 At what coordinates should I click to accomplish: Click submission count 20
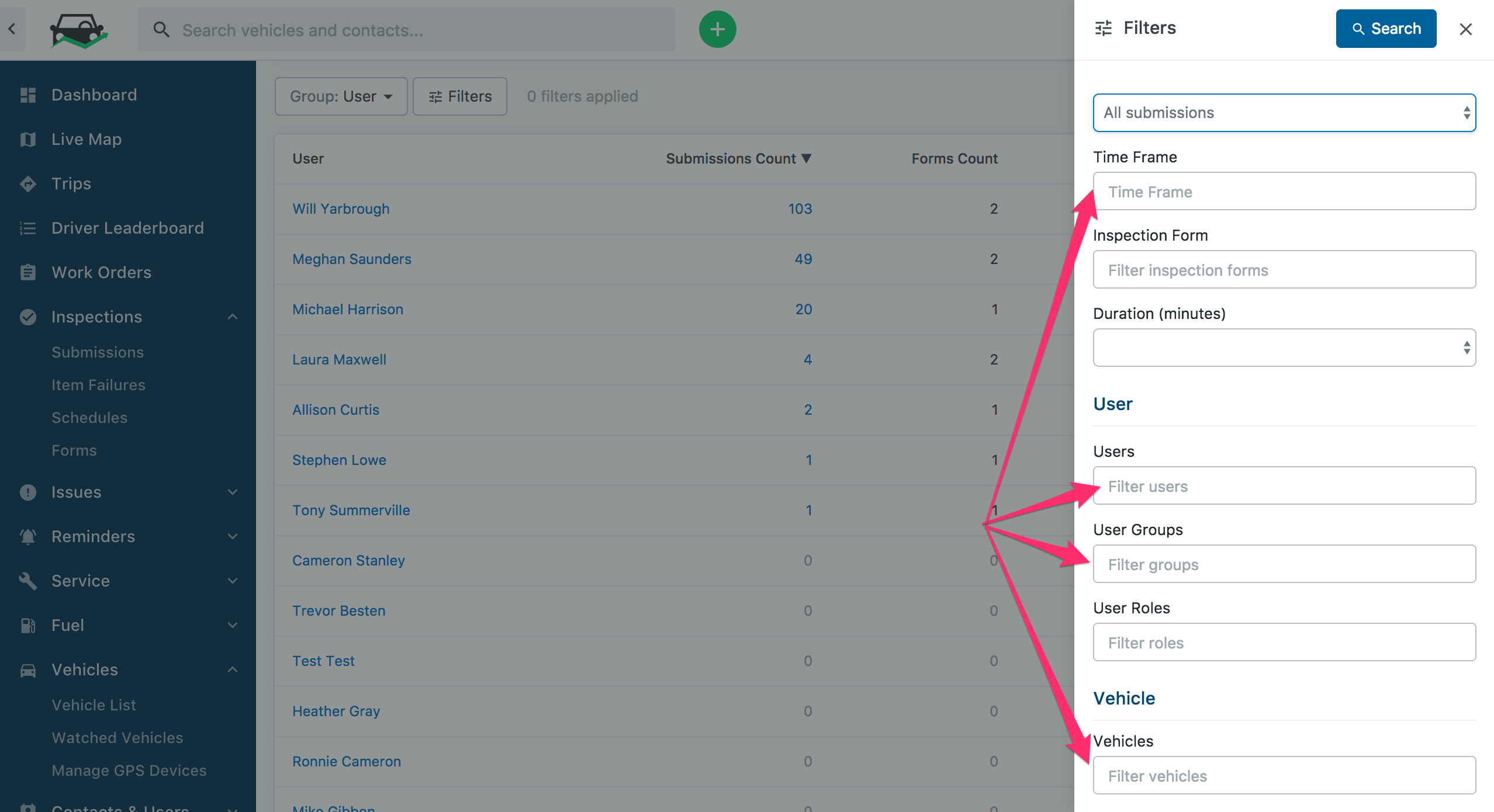(804, 309)
